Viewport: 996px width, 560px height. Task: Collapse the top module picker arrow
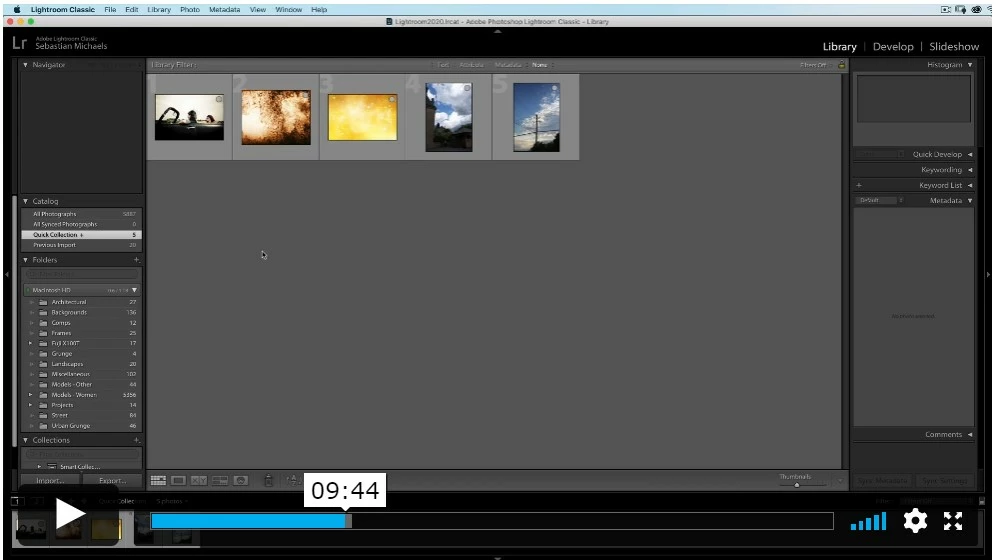(498, 30)
